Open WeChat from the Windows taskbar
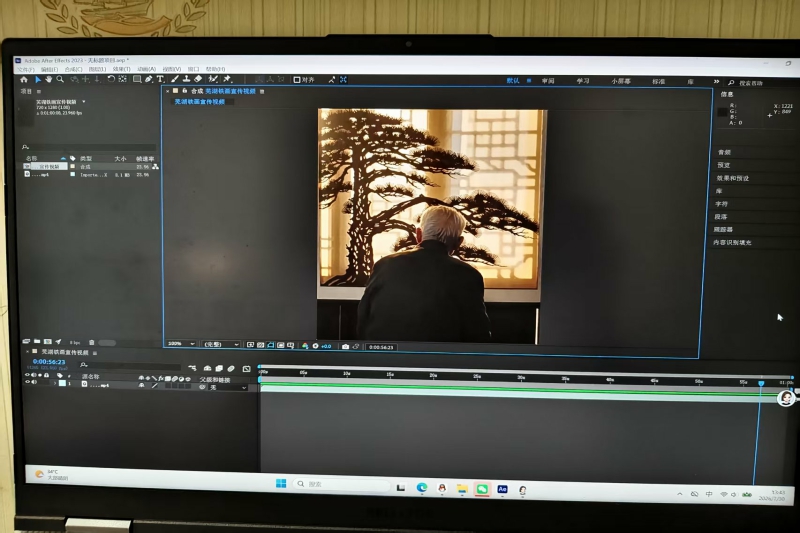Viewport: 800px width, 533px height. tap(482, 489)
